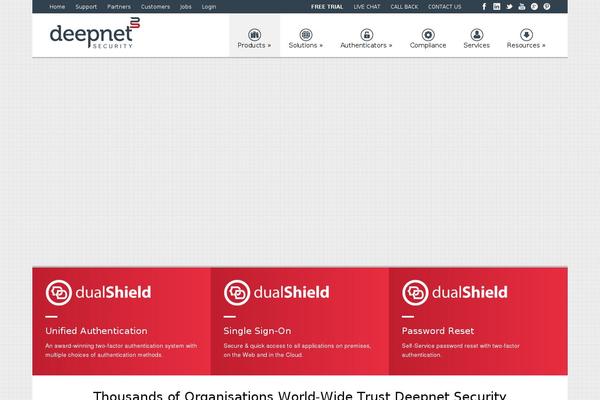Open the Support top link
The height and width of the screenshot is (400, 600).
coord(86,7)
